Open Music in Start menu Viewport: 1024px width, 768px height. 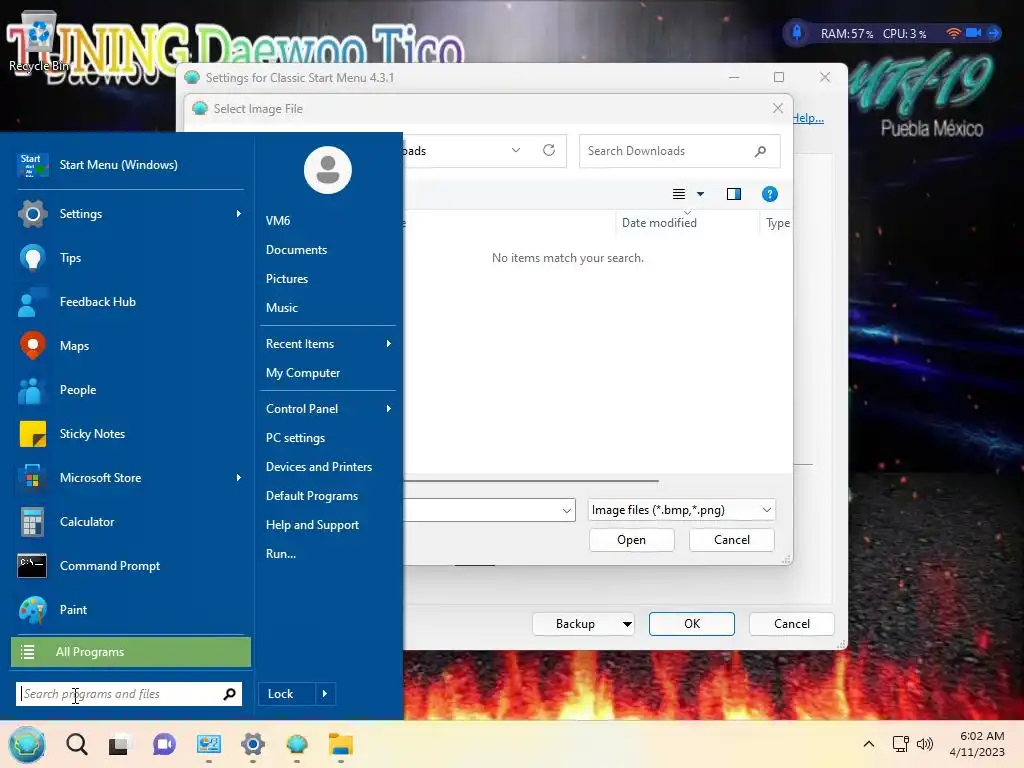[281, 308]
